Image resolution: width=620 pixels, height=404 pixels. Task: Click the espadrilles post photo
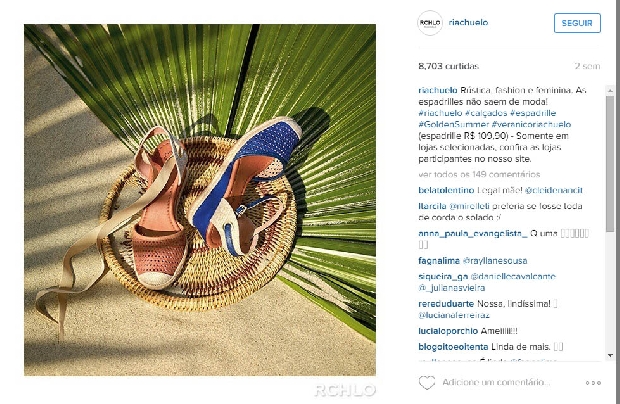coord(200,200)
